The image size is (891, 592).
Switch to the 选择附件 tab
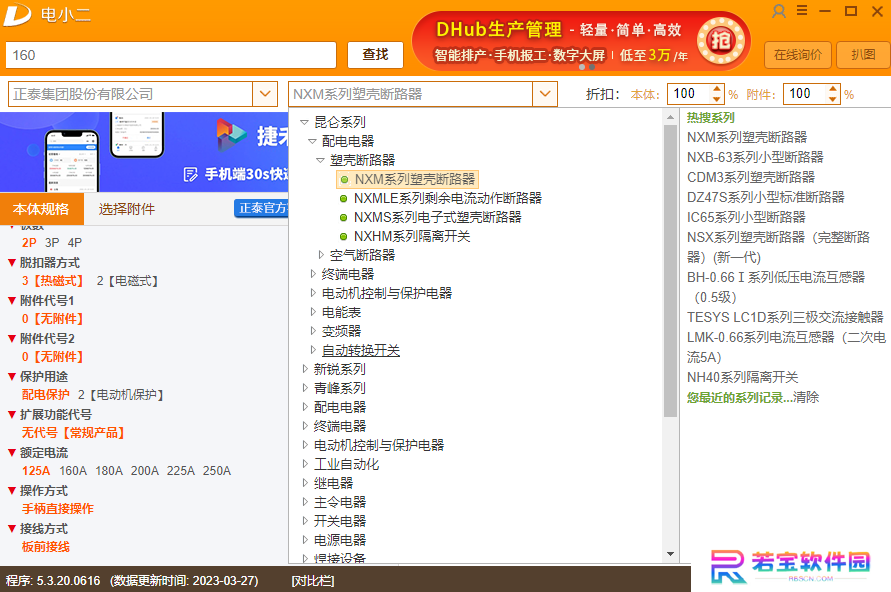tap(126, 209)
